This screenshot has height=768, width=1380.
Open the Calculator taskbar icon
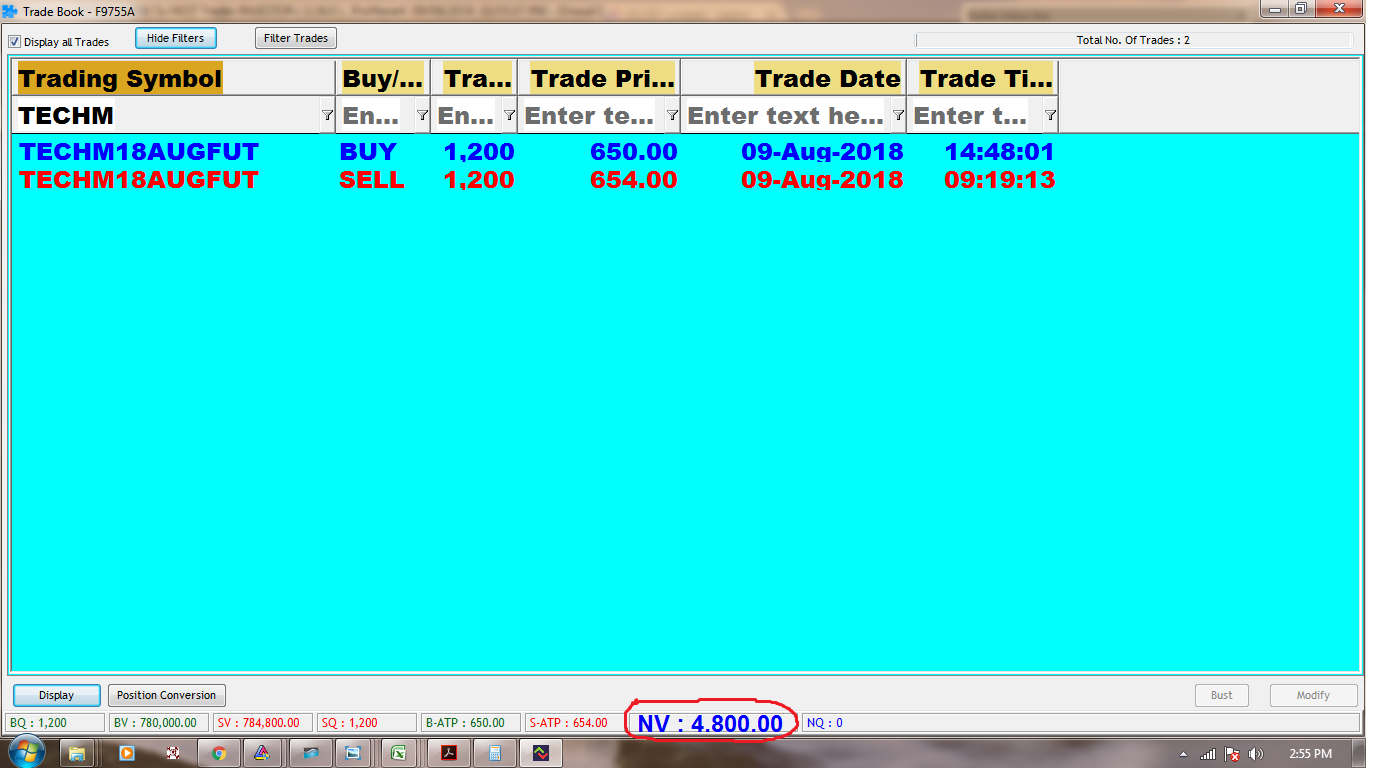[x=494, y=753]
